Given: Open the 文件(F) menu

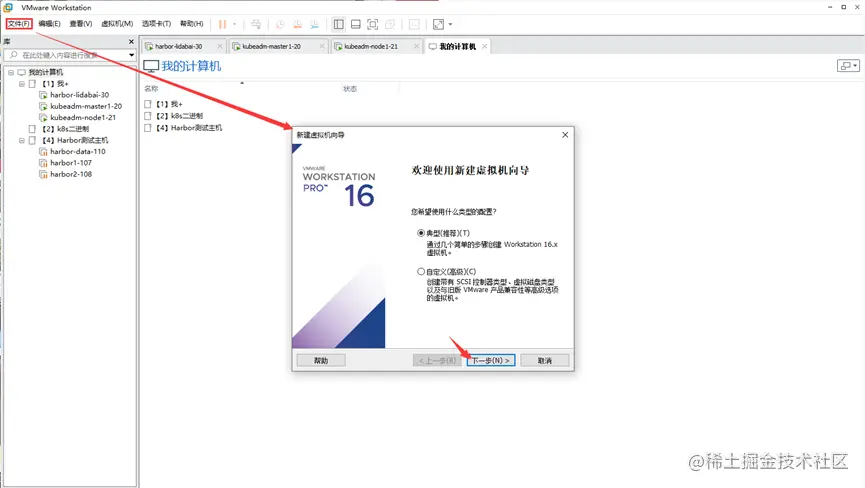Looking at the screenshot, I should [19, 24].
